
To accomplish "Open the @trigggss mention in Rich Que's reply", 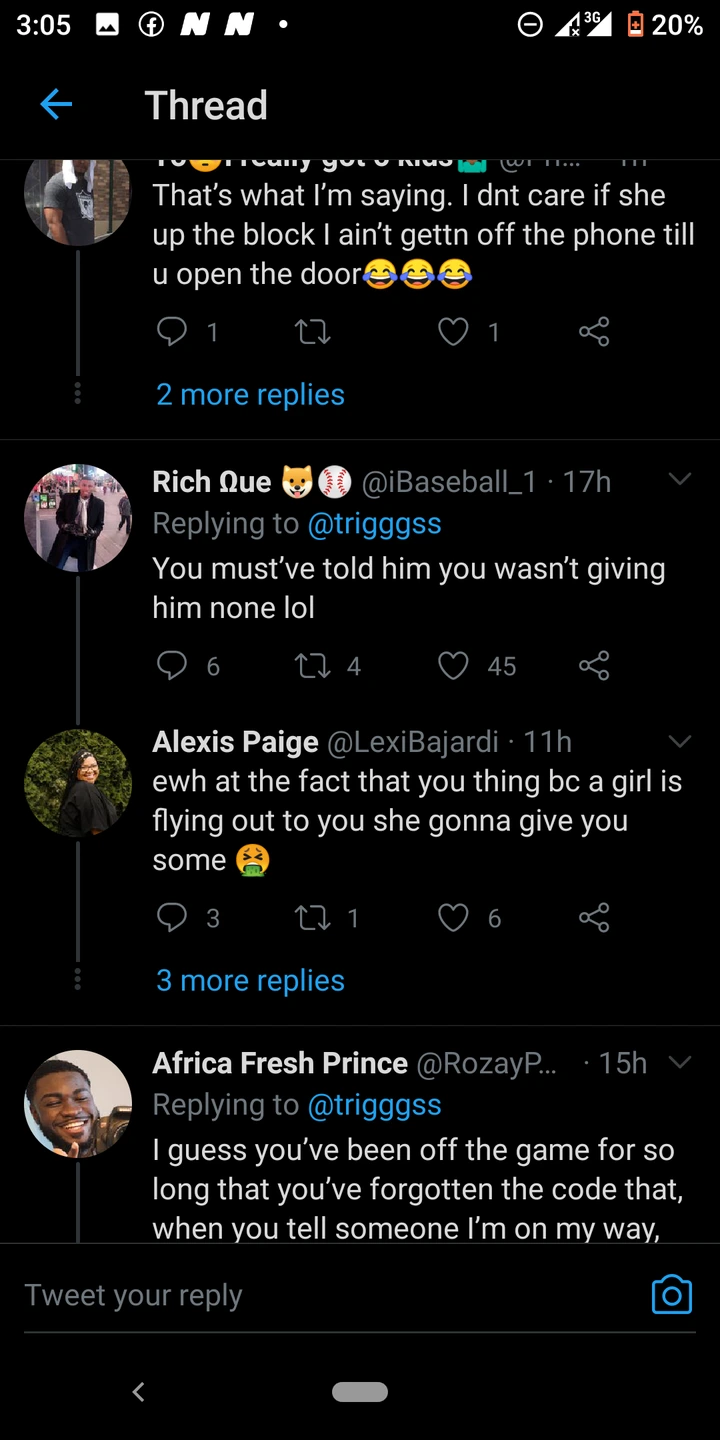I will [374, 524].
